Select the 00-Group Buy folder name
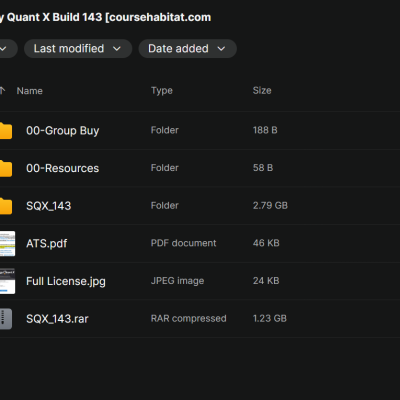Image resolution: width=400 pixels, height=400 pixels. point(63,131)
